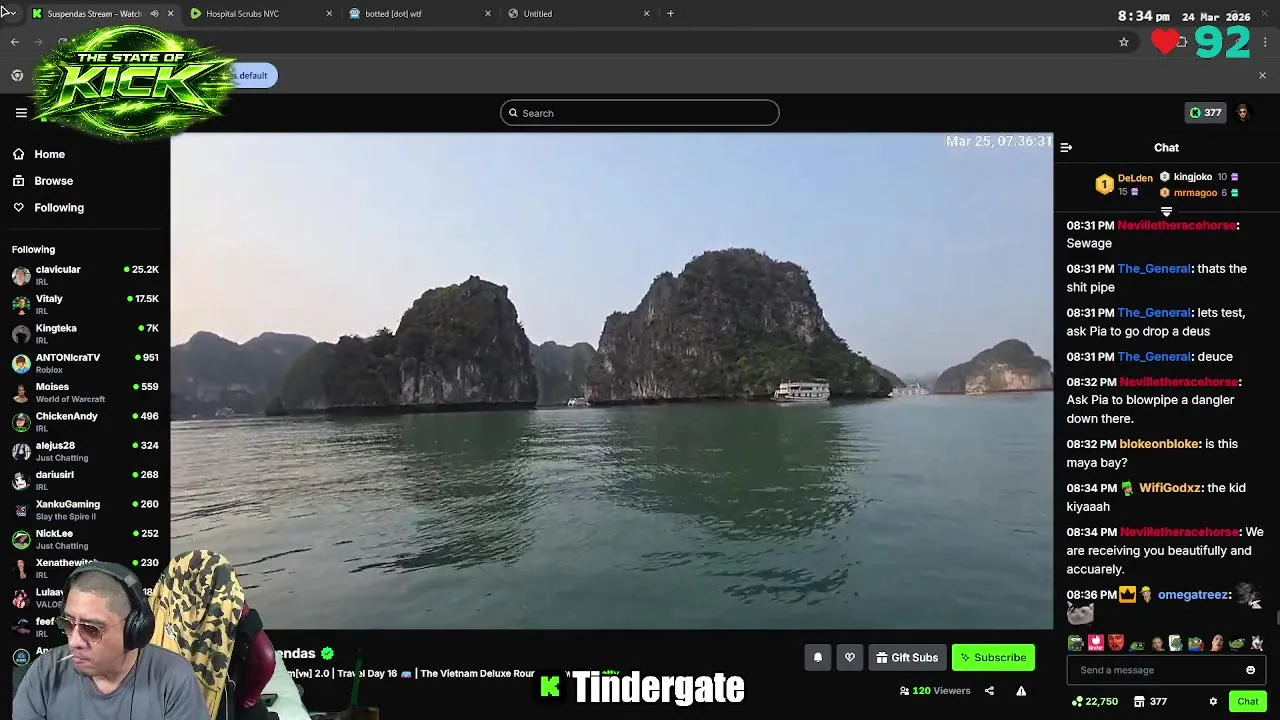The image size is (1280, 720).
Task: Click the Gift Subs button
Action: tap(907, 657)
